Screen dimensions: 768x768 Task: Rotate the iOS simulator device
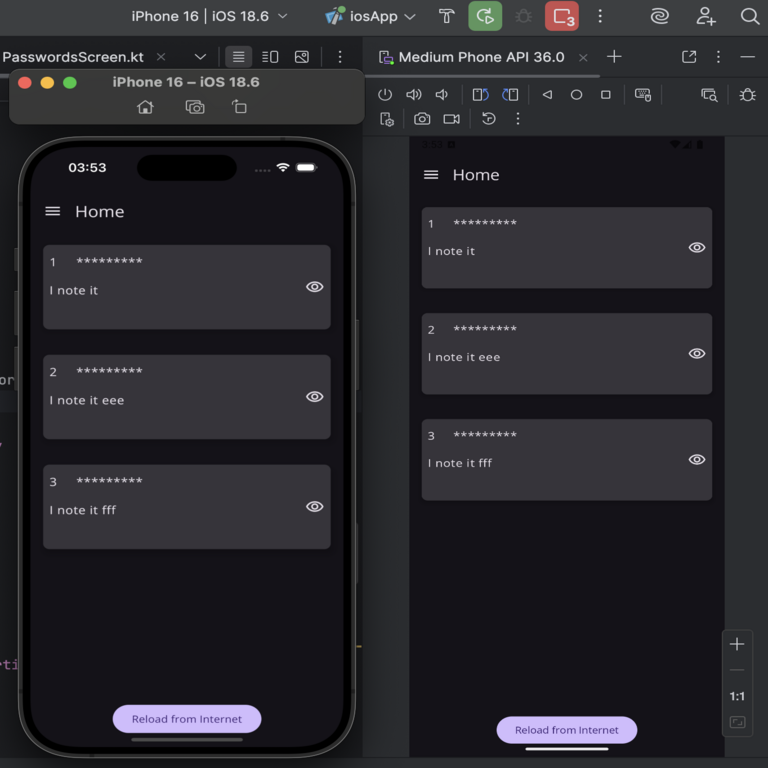tap(239, 107)
